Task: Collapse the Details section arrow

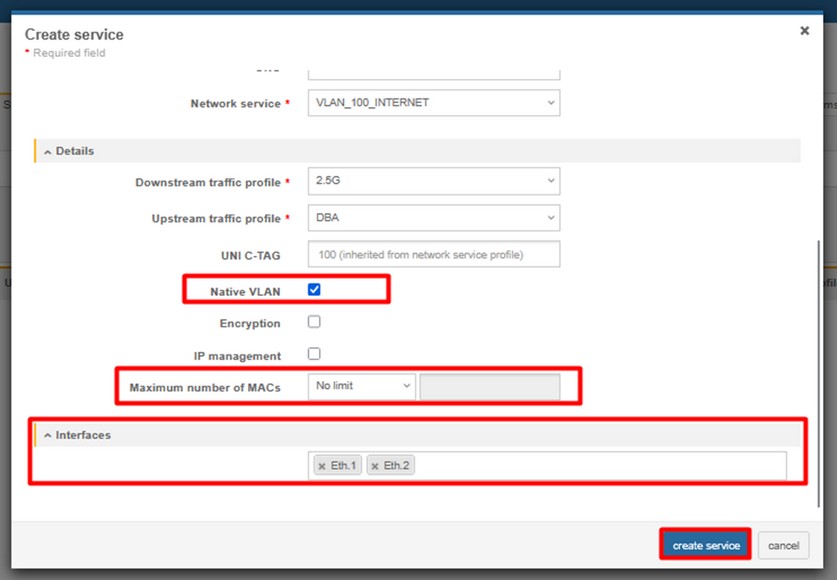Action: pos(47,151)
